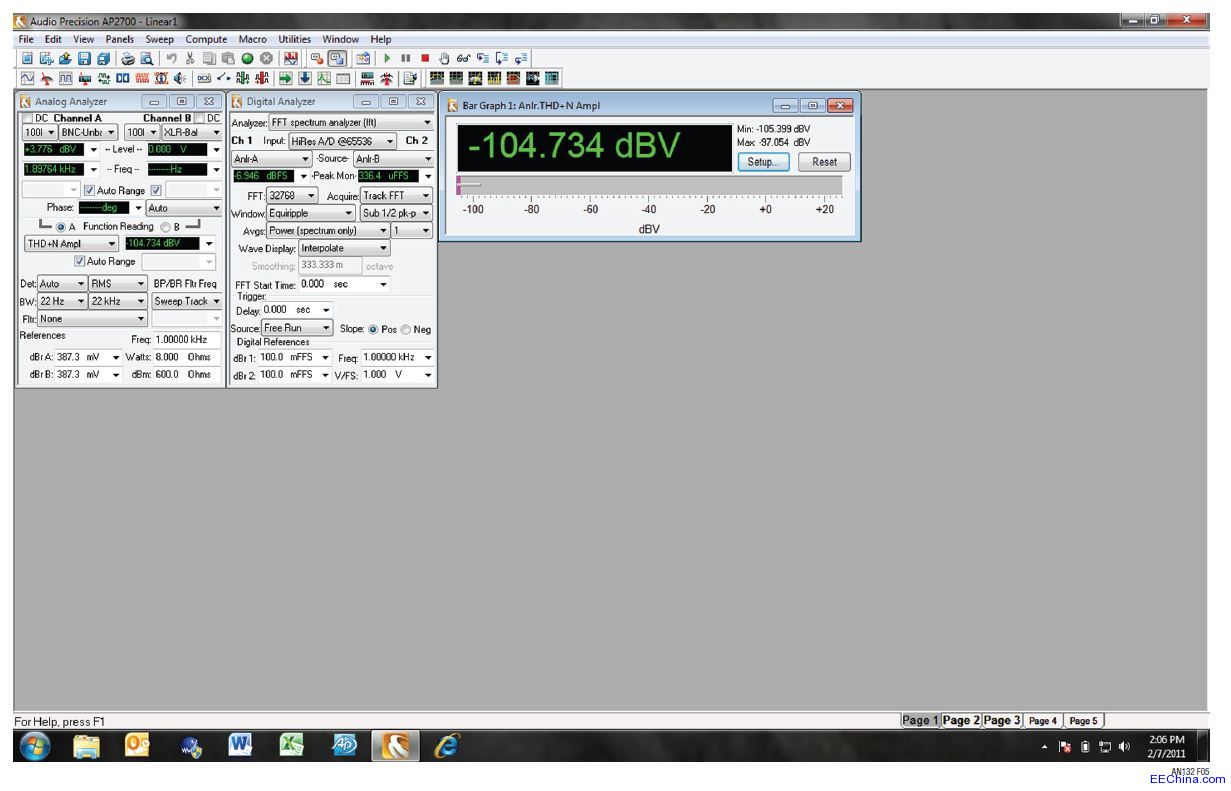Open the XLR-Bal input dropdown
This screenshot has height=791, width=1231.
(192, 132)
